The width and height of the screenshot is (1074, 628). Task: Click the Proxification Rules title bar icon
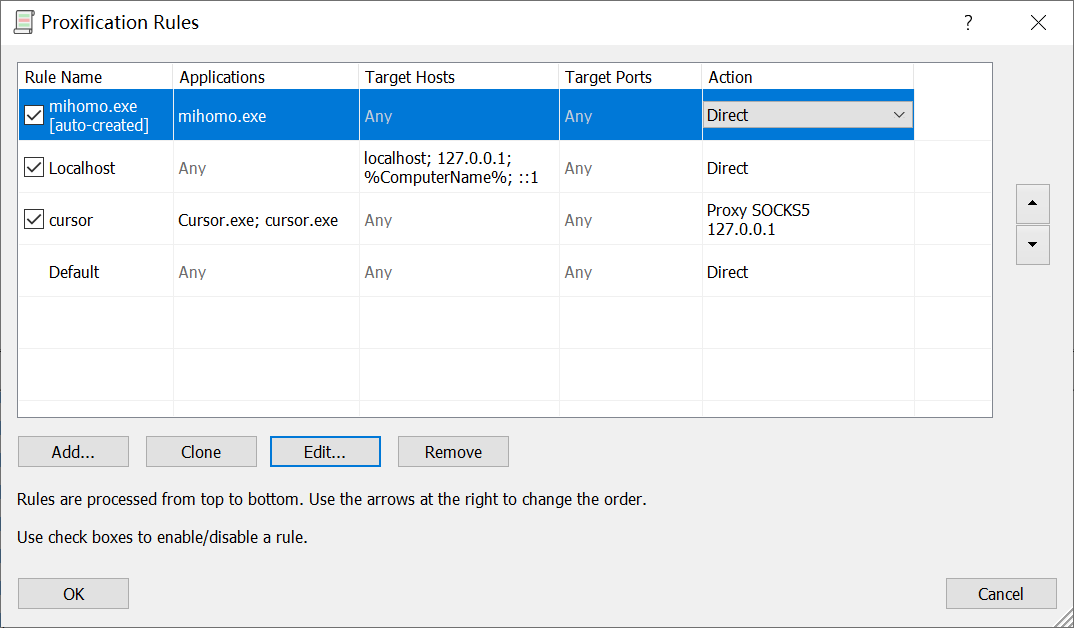tap(24, 22)
